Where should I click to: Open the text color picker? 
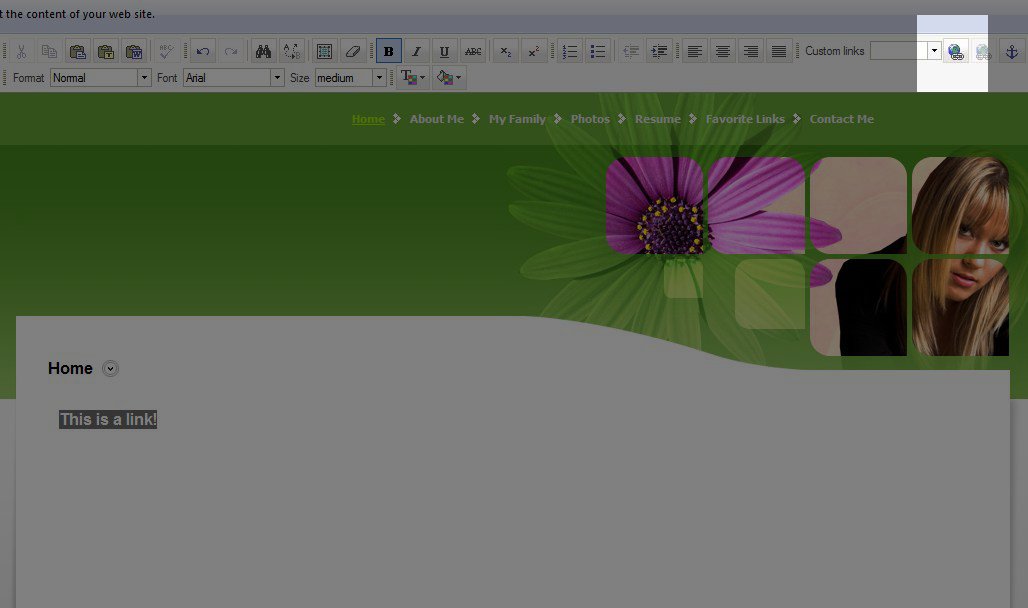tap(412, 78)
